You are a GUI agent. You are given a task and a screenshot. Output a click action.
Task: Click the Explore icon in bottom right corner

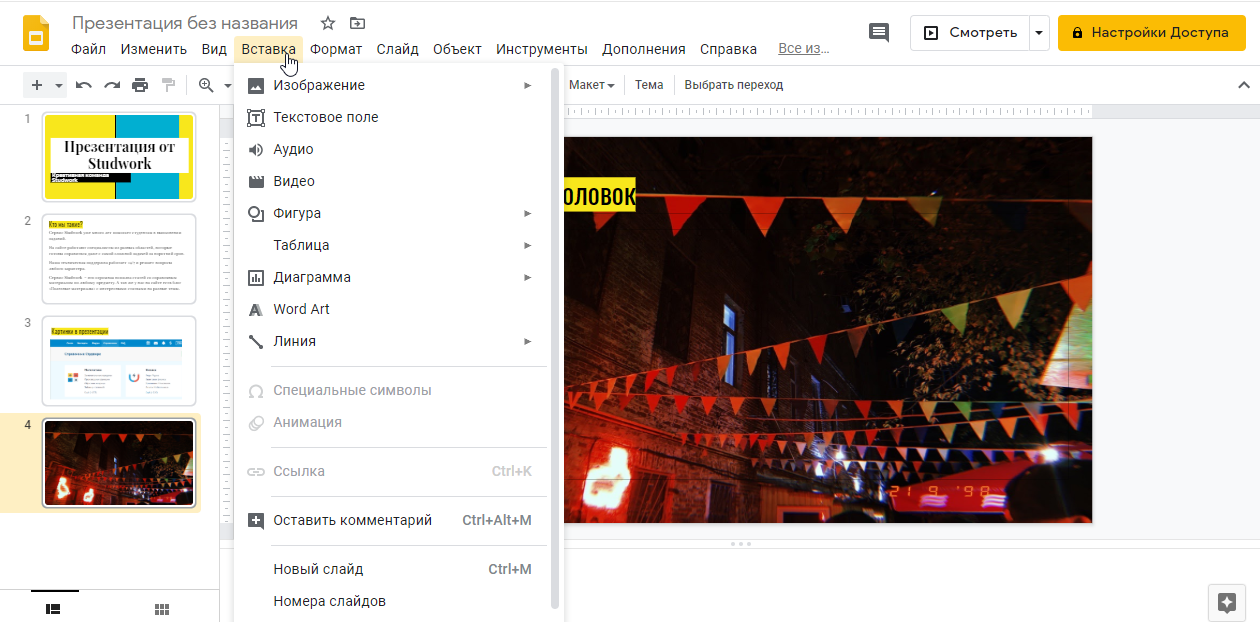(1226, 602)
